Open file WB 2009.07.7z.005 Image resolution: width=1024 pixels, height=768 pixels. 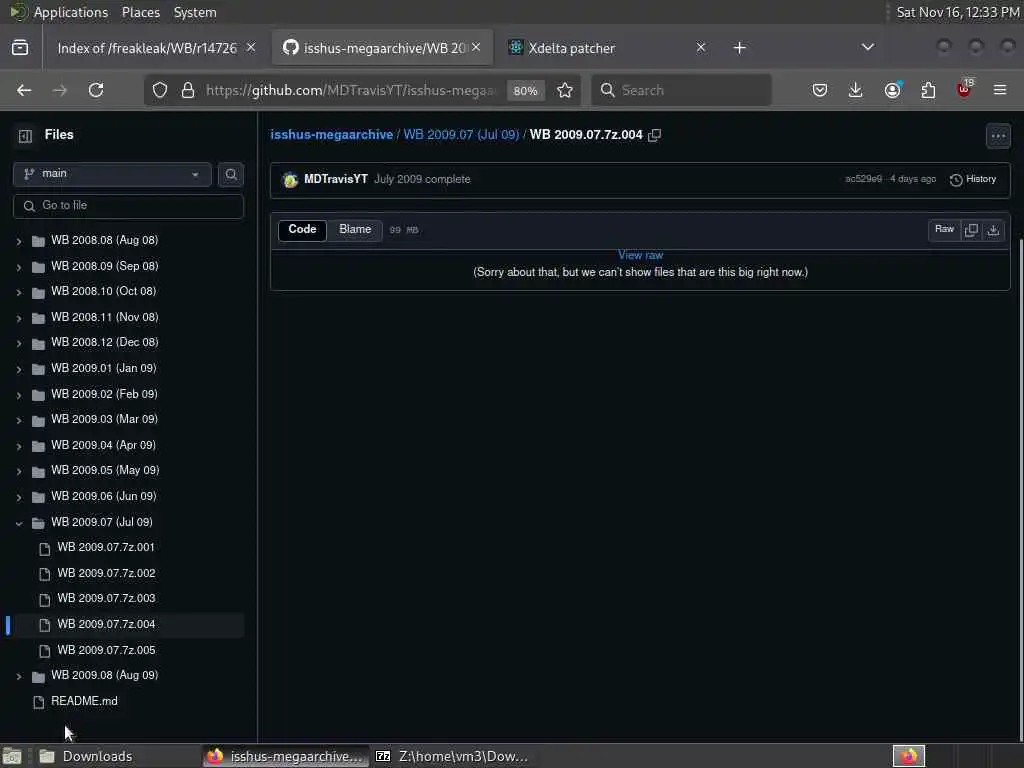click(106, 650)
